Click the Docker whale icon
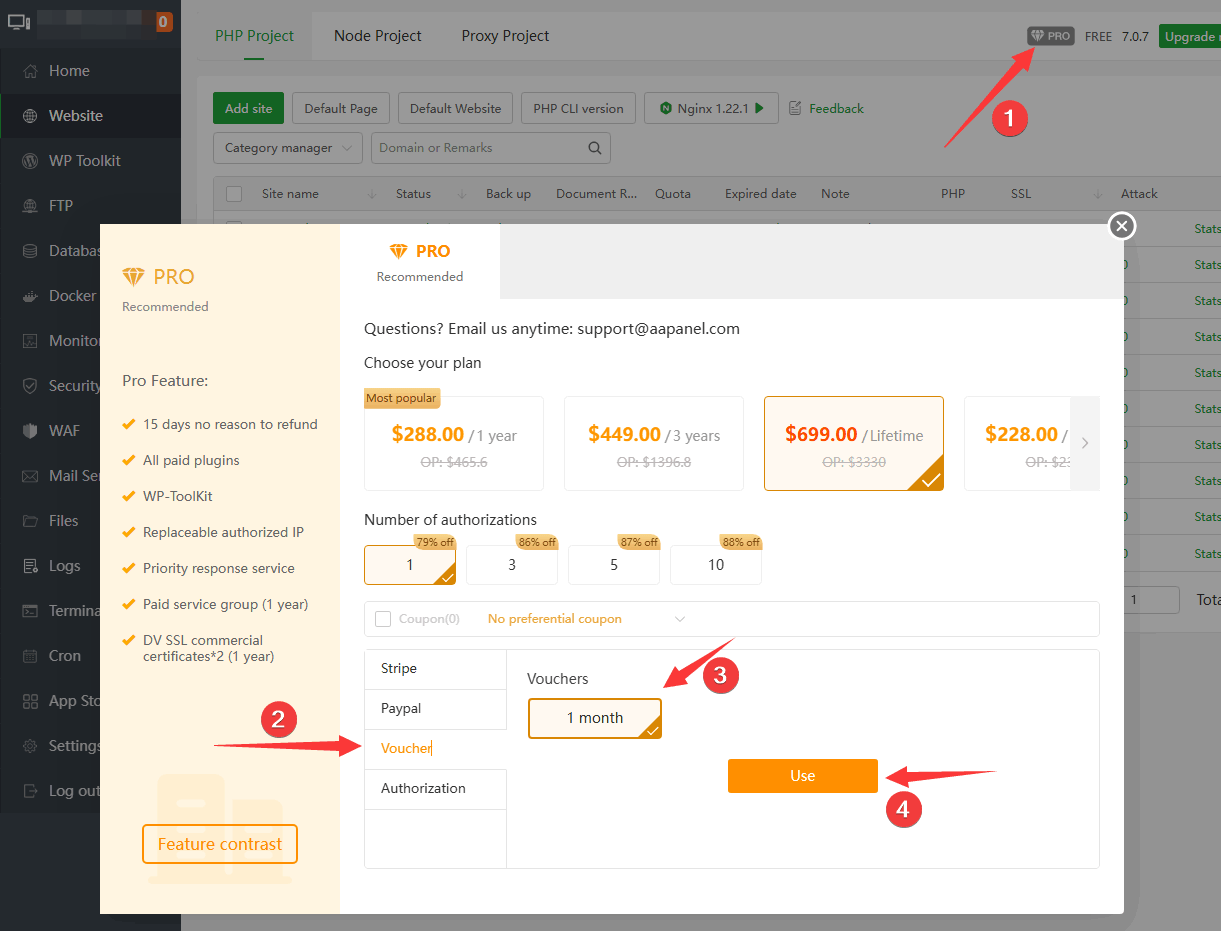The image size is (1221, 931). point(30,296)
